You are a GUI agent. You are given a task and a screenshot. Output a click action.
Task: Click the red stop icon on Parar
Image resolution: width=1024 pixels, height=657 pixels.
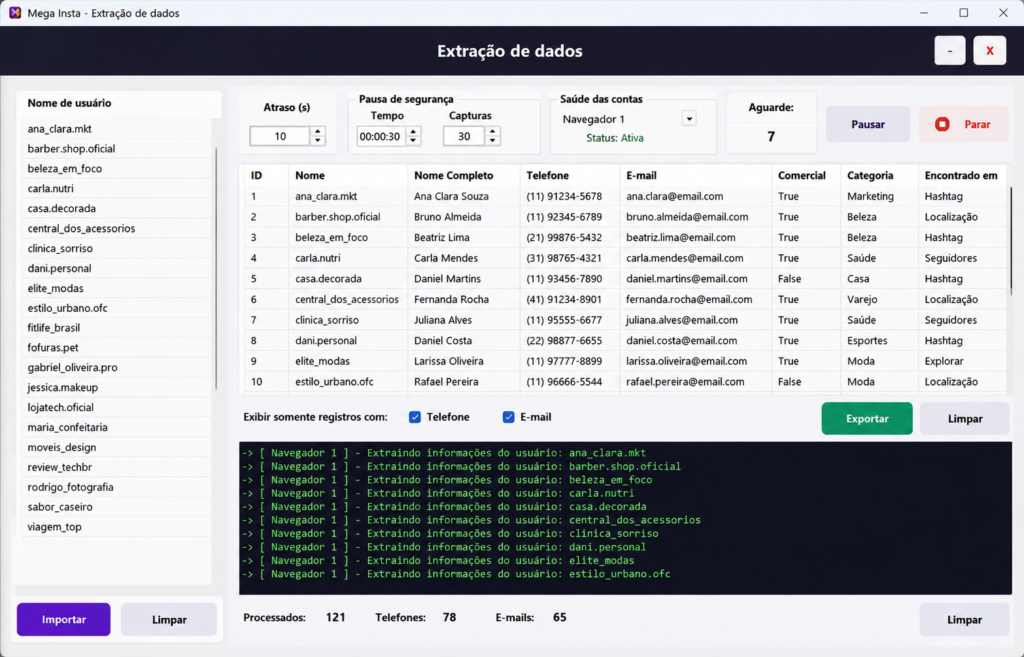pos(942,124)
